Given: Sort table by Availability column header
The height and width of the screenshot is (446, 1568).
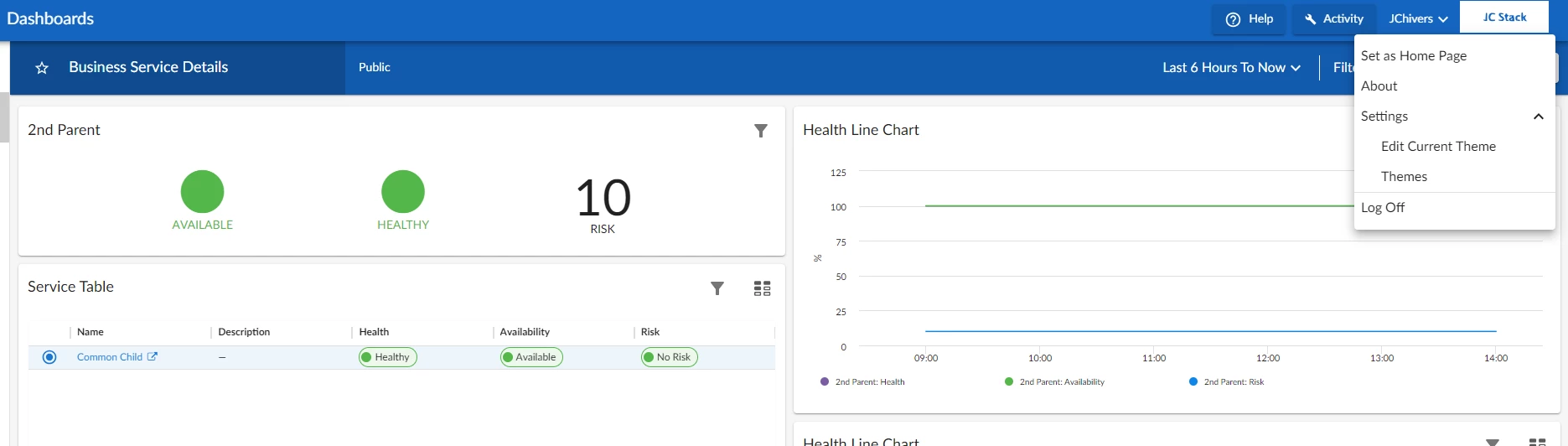Looking at the screenshot, I should point(525,332).
